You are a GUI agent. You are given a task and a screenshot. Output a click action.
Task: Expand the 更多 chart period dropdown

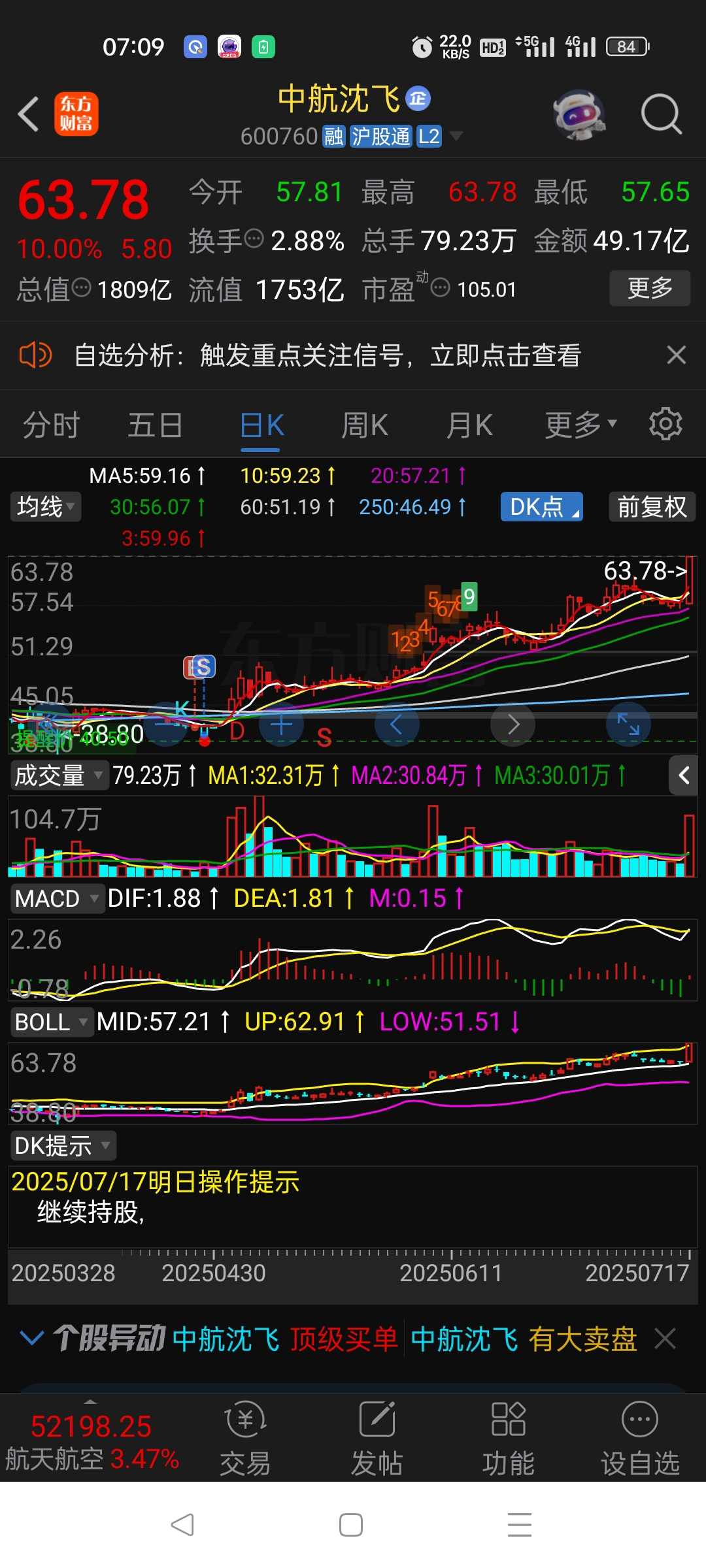(x=581, y=425)
